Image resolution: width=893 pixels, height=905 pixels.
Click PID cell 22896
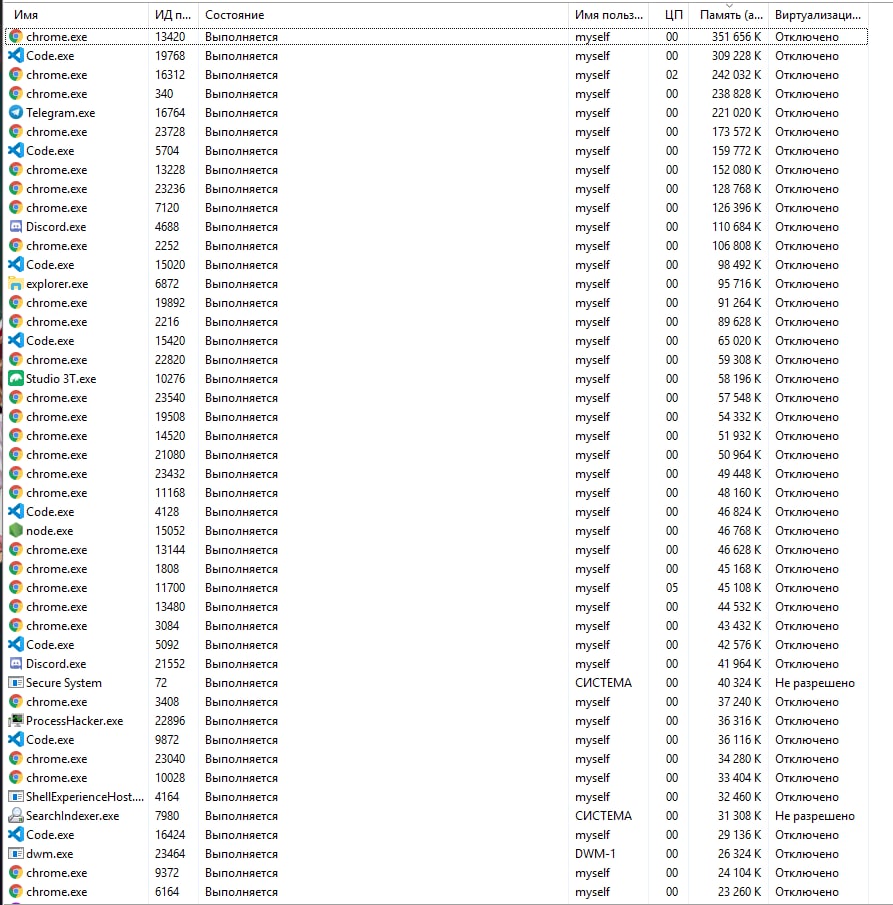[170, 721]
